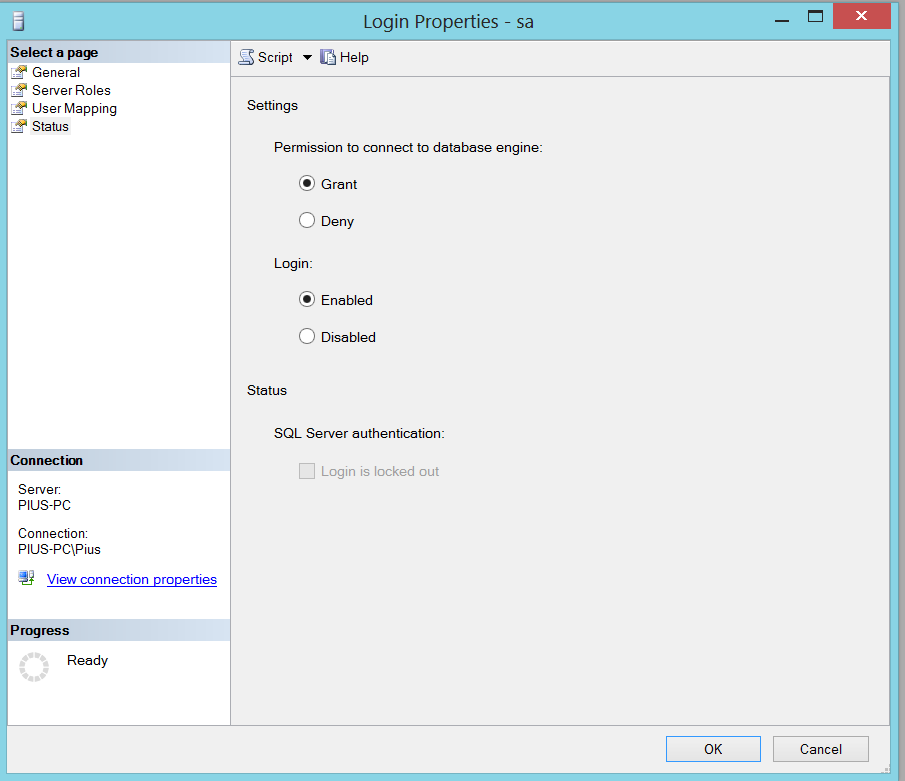
Task: Click the server icon in title bar
Action: [x=18, y=21]
